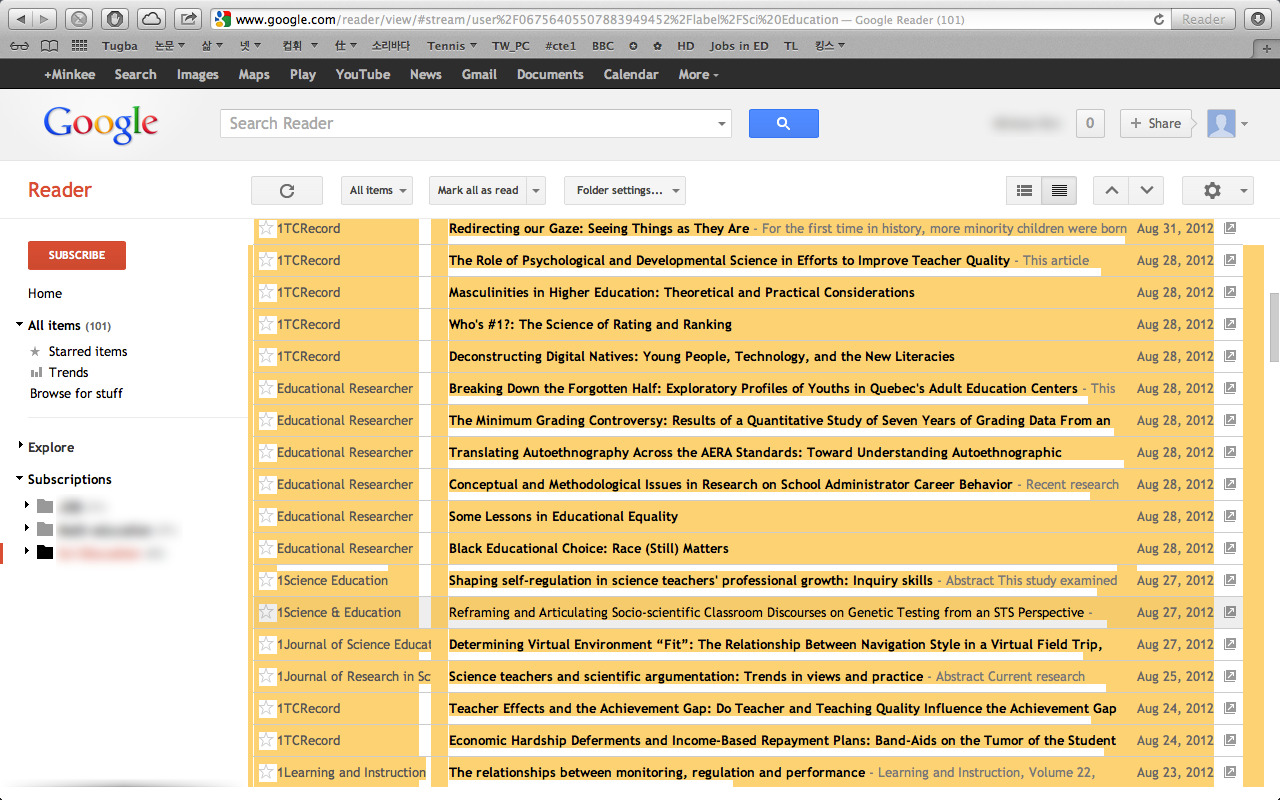This screenshot has height=800, width=1280.
Task: Go forward with Safari's forward arrow
Action: 46,19
